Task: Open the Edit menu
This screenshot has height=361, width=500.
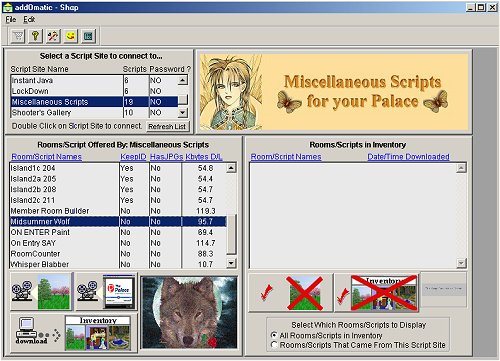Action: 29,20
